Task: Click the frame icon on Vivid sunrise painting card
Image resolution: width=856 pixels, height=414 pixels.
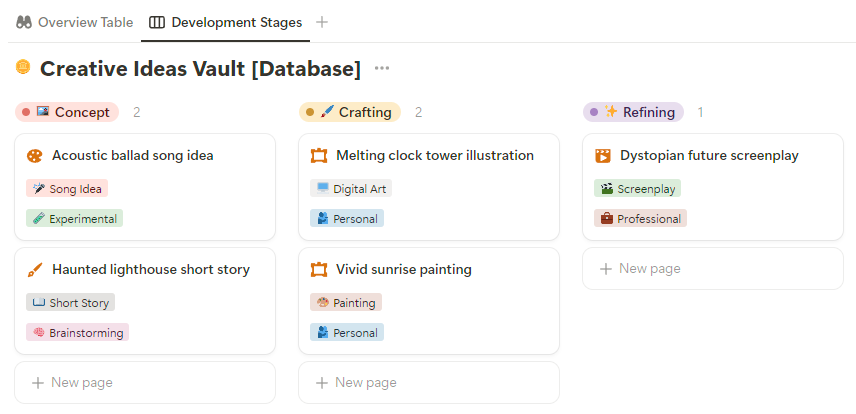Action: [x=319, y=270]
